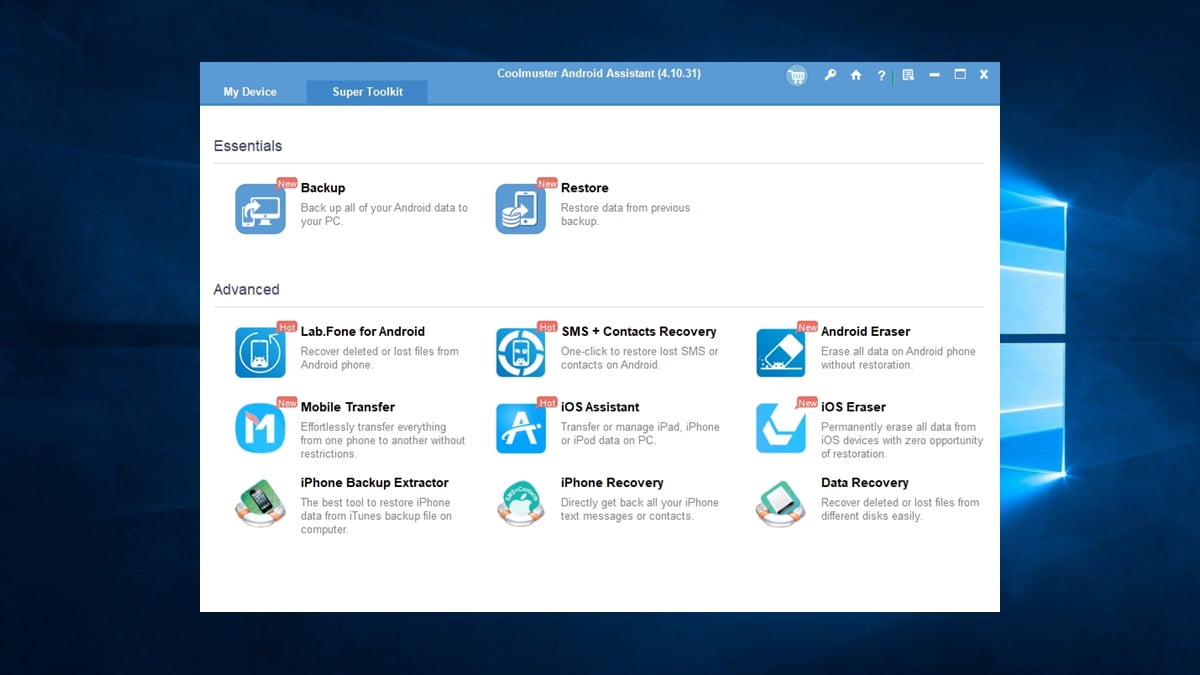The width and height of the screenshot is (1200, 675).
Task: Open the Backup tool icon
Action: click(260, 209)
